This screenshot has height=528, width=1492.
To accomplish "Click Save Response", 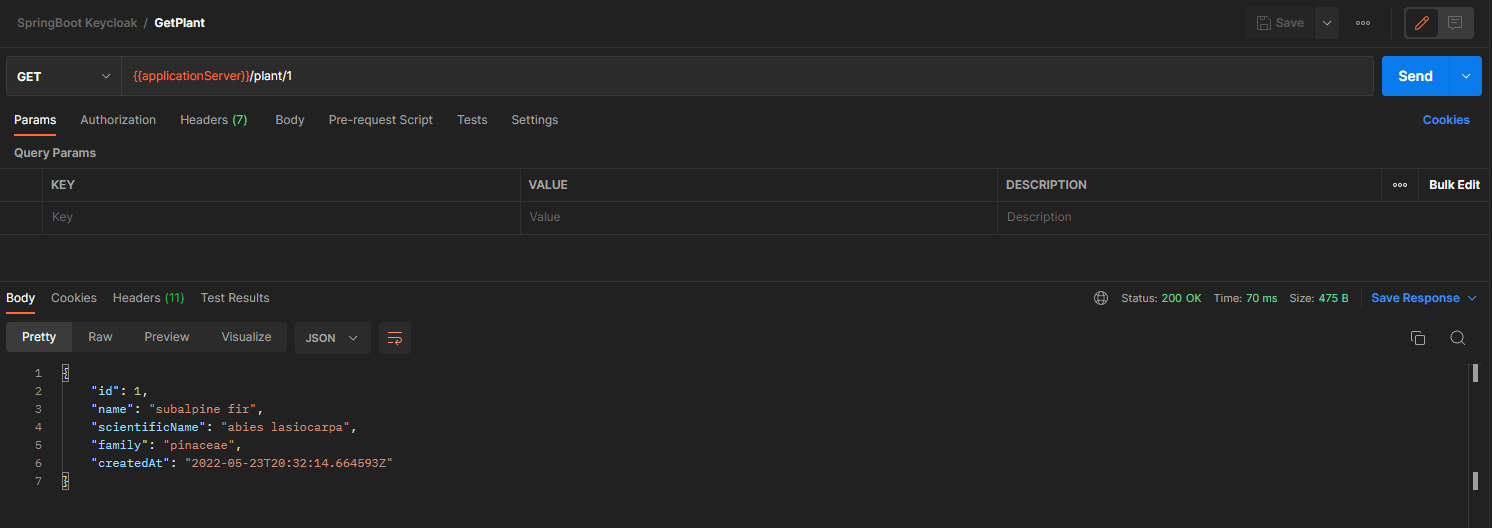I will pyautogui.click(x=1415, y=298).
